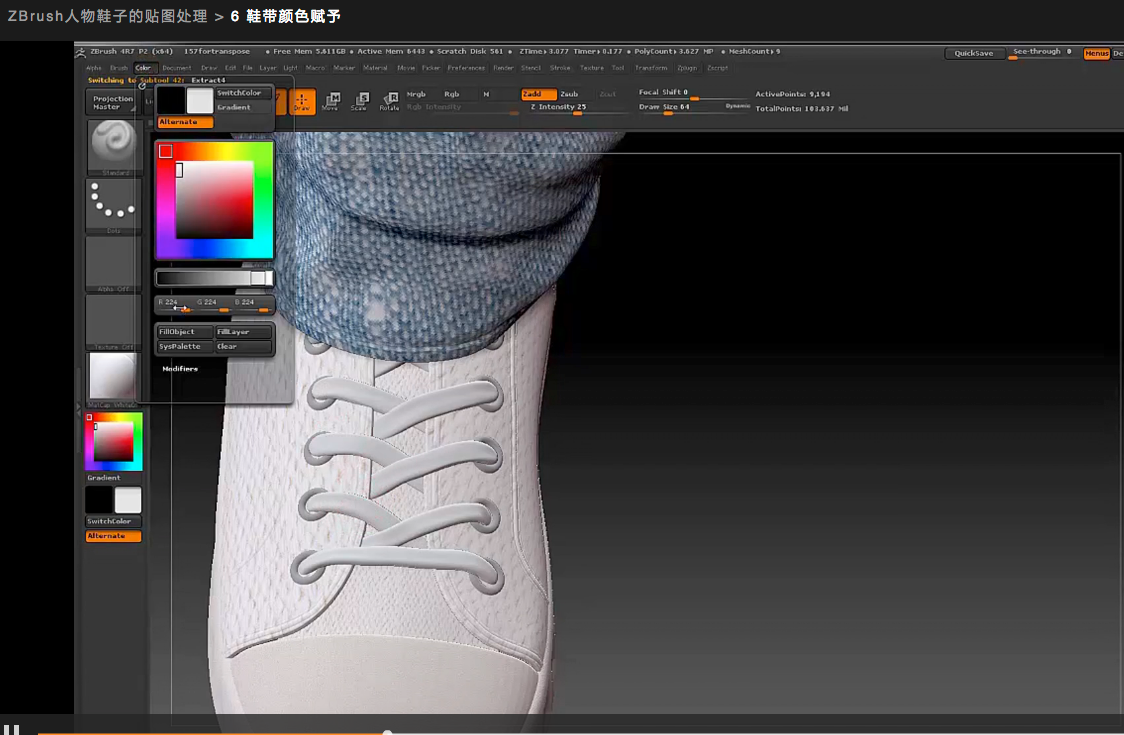
Task: Open the Alpha menu
Action: coord(94,68)
